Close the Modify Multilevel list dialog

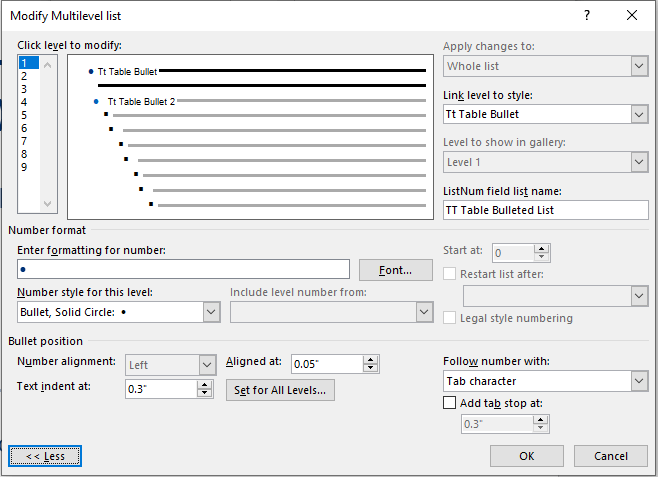pyautogui.click(x=632, y=15)
